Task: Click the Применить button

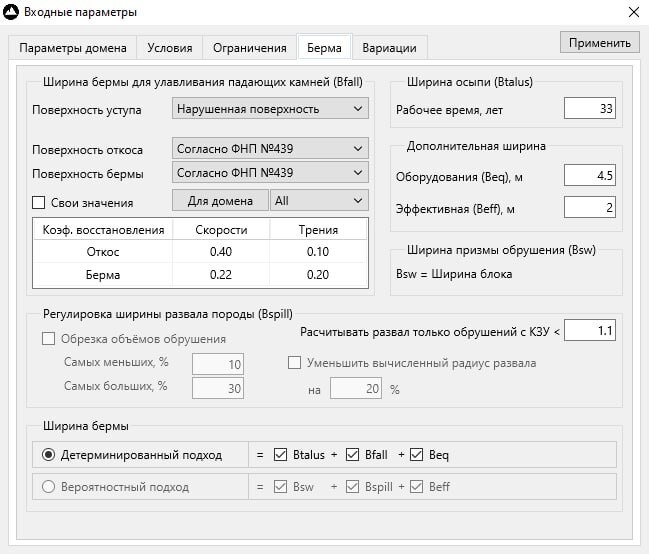Action: [x=600, y=42]
